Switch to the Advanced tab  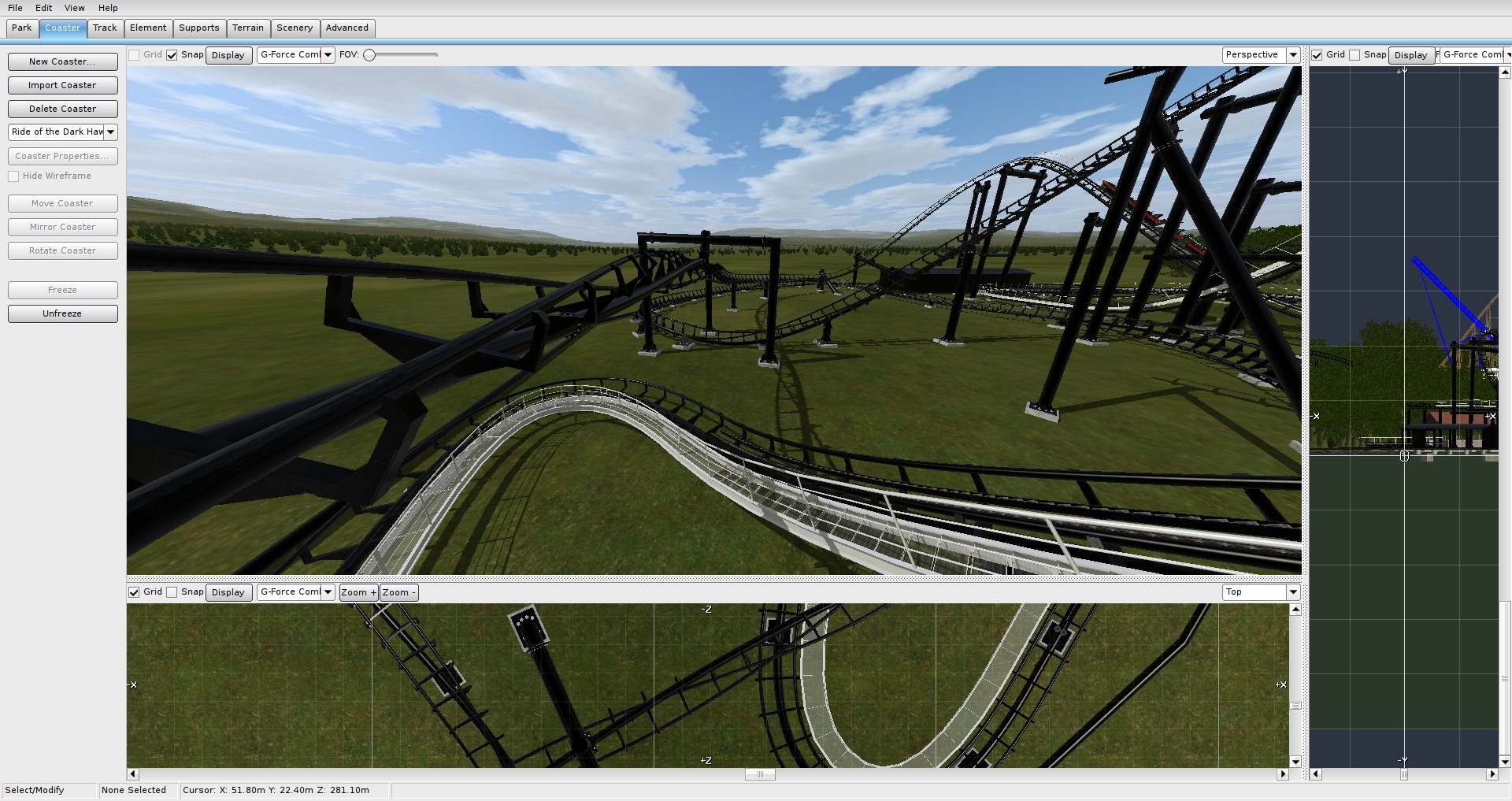coord(347,28)
